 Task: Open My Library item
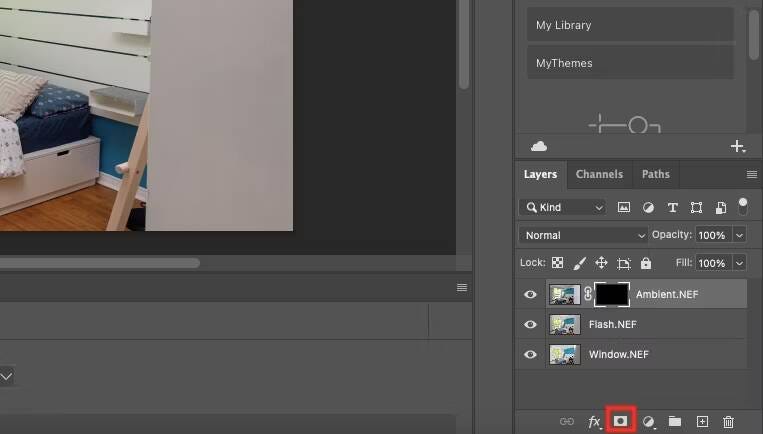click(630, 25)
